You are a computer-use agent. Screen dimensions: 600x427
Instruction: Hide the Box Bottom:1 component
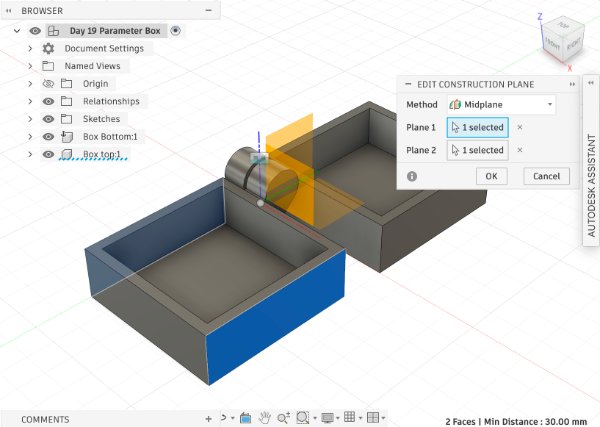[48, 137]
